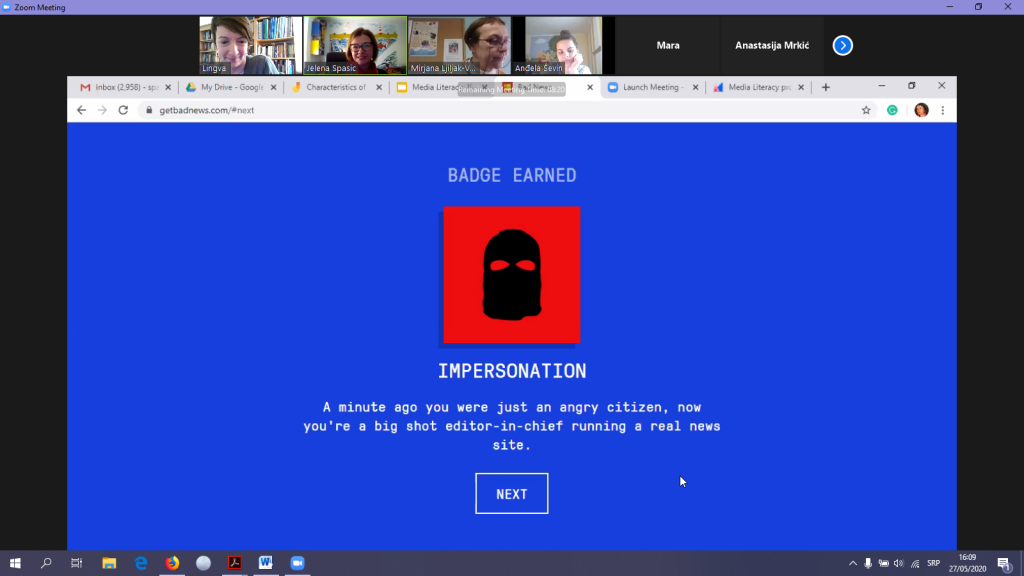
Task: Select Lingva participant video
Action: point(251,45)
